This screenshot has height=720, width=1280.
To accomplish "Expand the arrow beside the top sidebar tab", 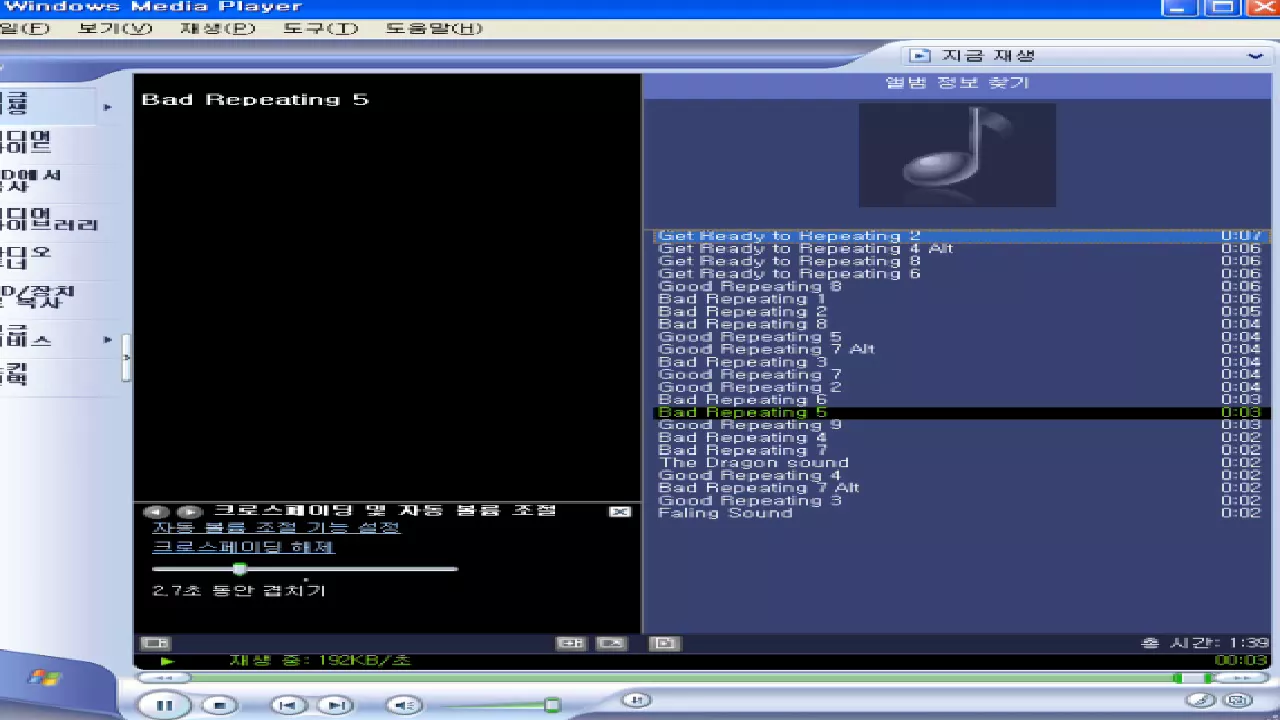I will coord(108,106).
